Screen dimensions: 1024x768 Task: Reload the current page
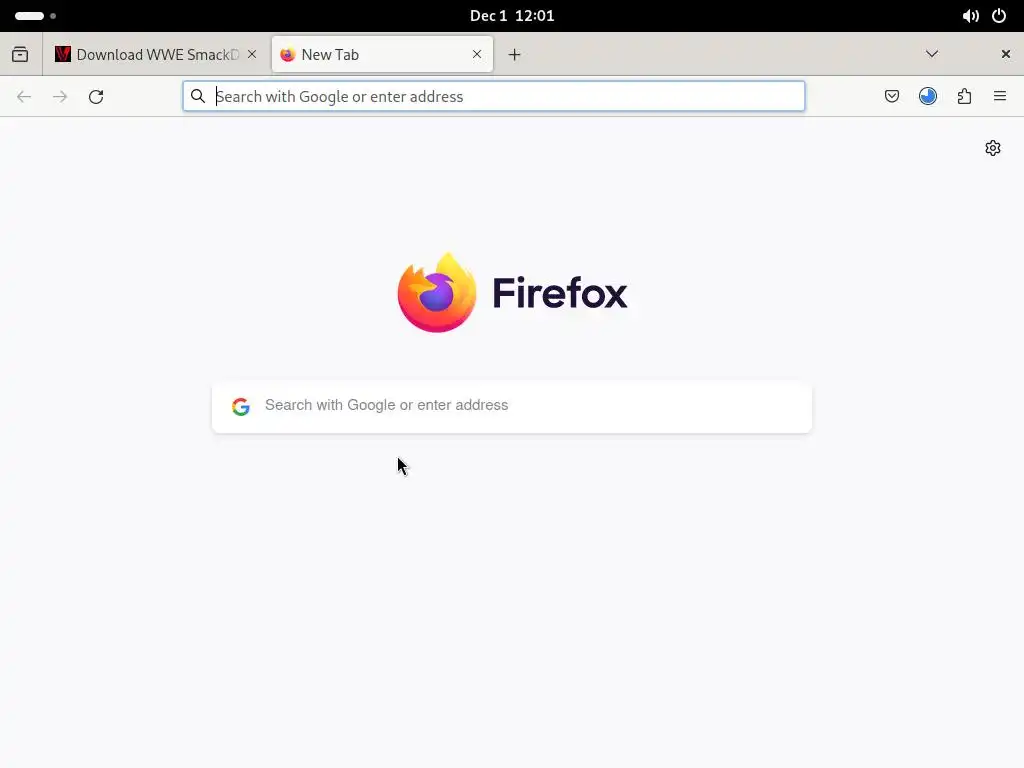(96, 97)
